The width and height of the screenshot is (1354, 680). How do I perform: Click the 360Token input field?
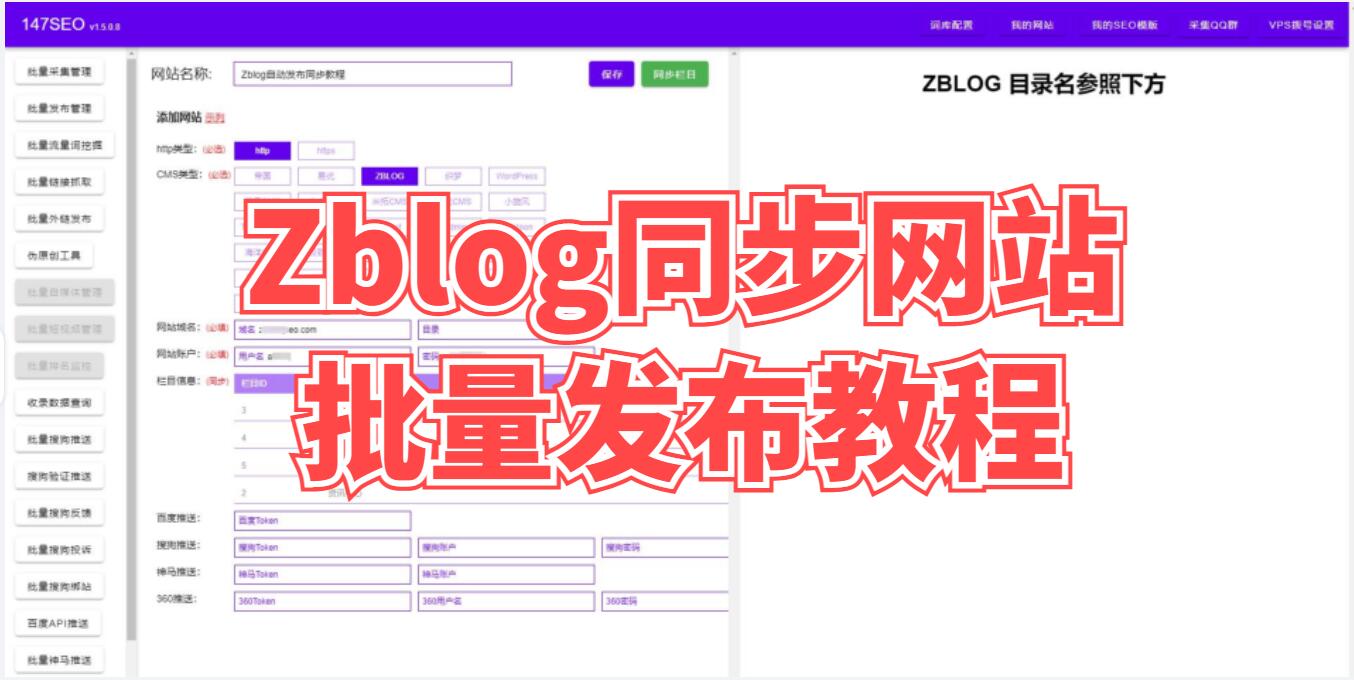coord(322,601)
